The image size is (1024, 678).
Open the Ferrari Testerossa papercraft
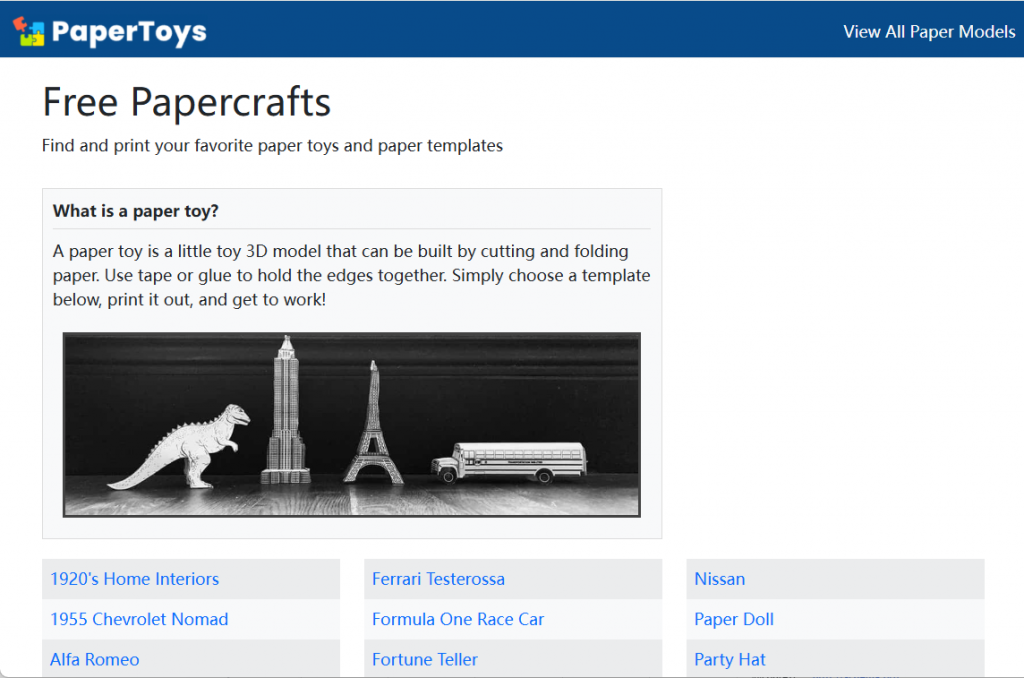(x=438, y=579)
